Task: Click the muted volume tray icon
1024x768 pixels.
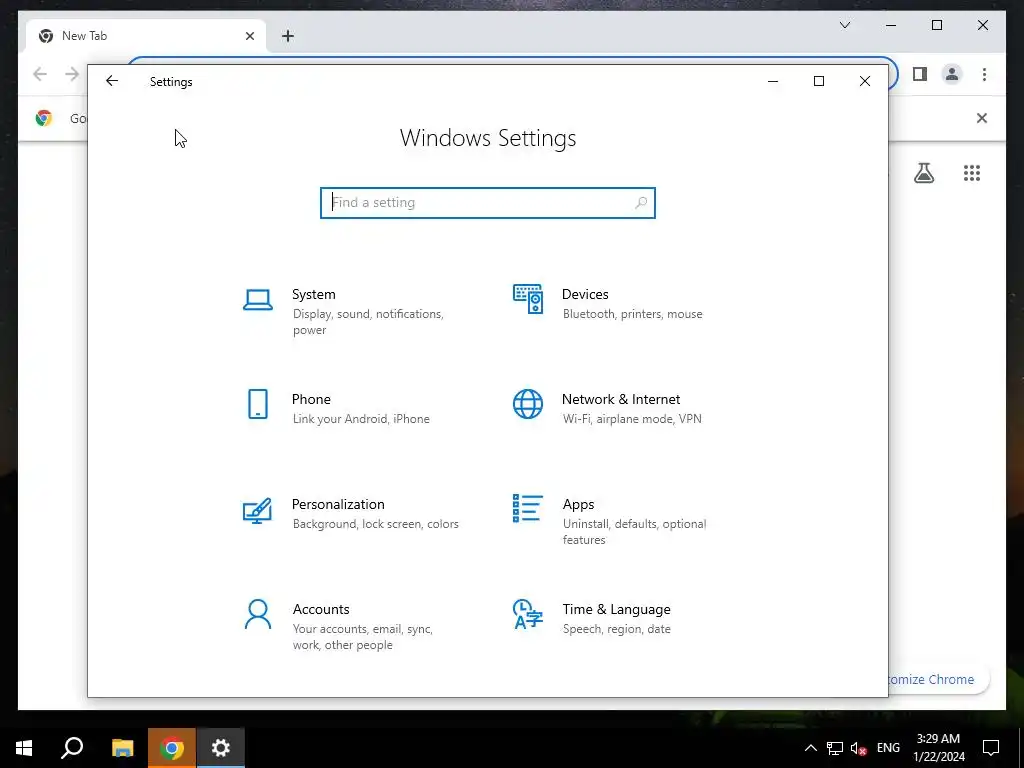Action: tap(859, 748)
